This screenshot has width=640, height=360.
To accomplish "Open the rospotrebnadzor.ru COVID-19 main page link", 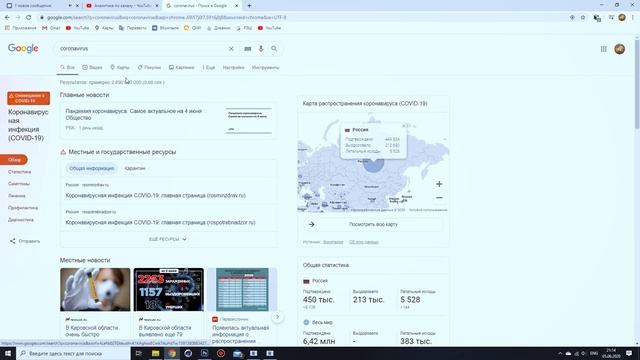I will [x=160, y=222].
